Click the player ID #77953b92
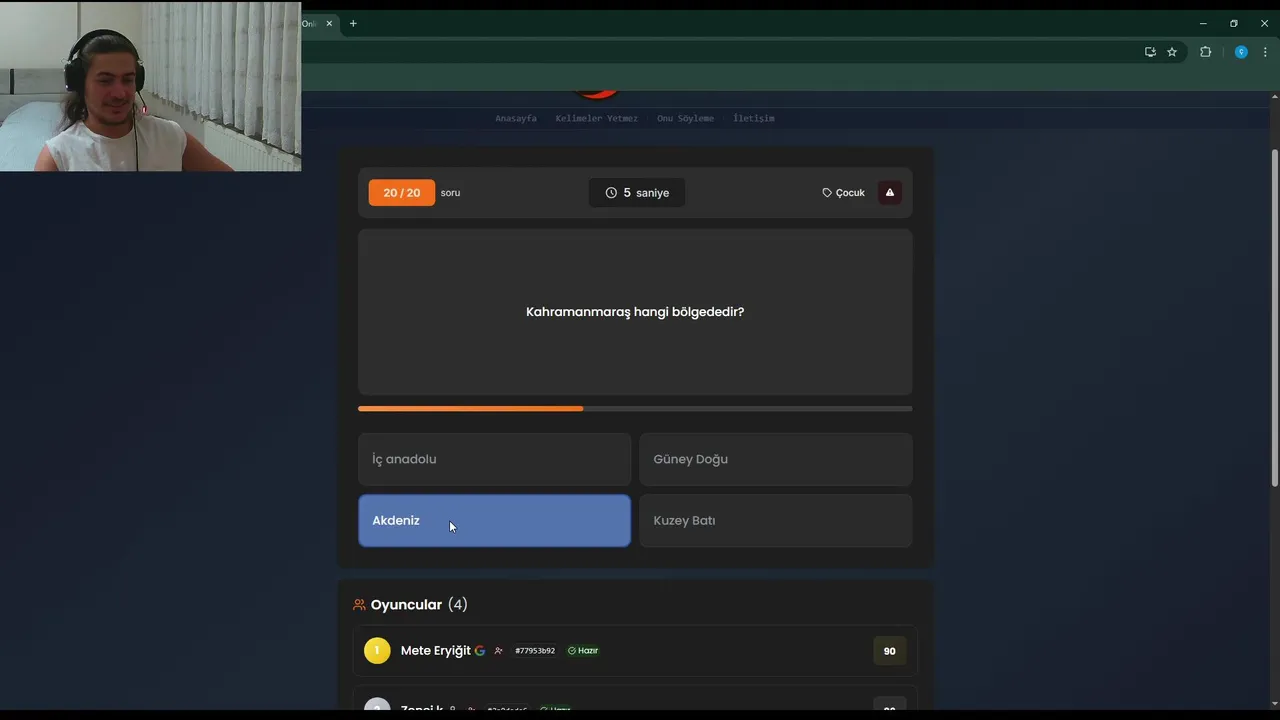 pyautogui.click(x=535, y=651)
